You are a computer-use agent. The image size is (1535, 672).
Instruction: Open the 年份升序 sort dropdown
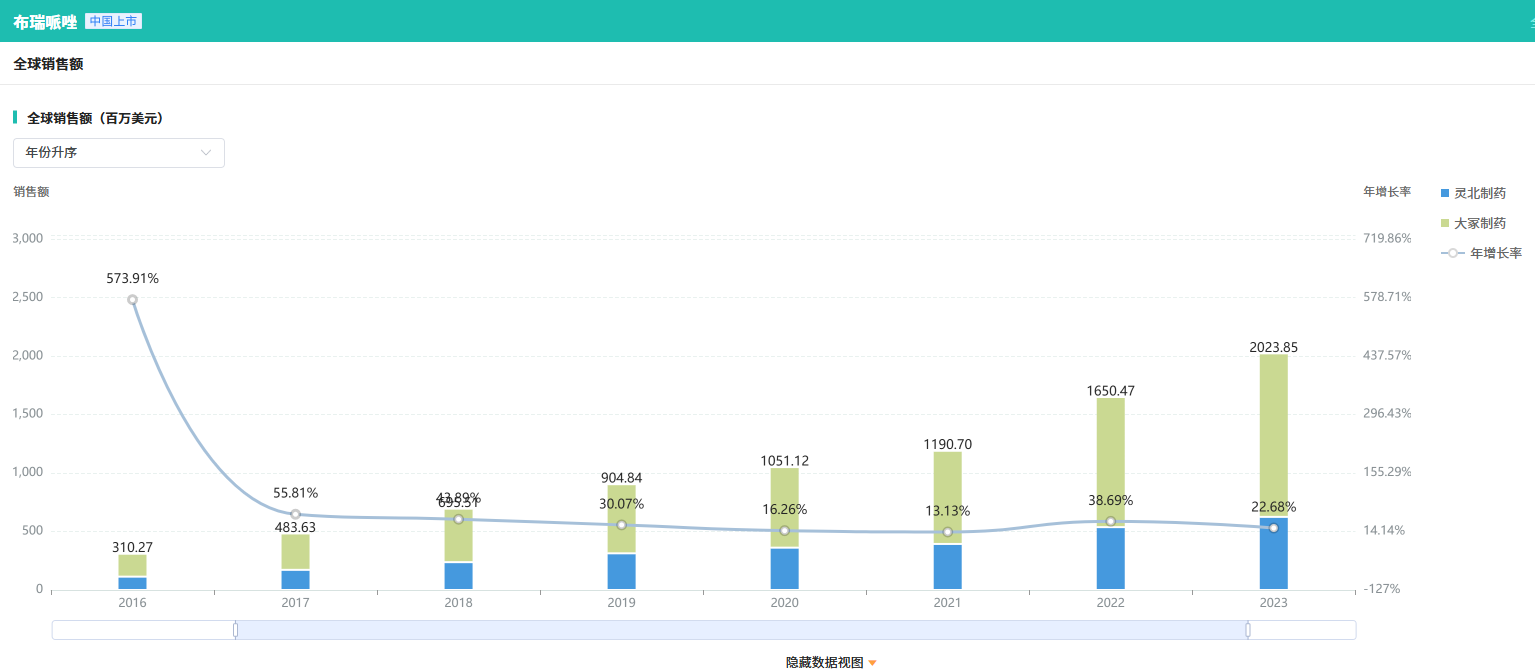[x=118, y=153]
